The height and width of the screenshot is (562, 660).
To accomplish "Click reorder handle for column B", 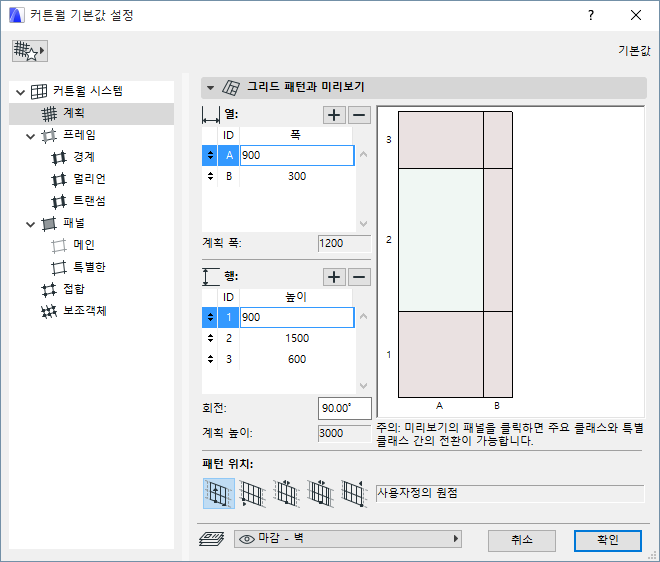I will pos(210,176).
